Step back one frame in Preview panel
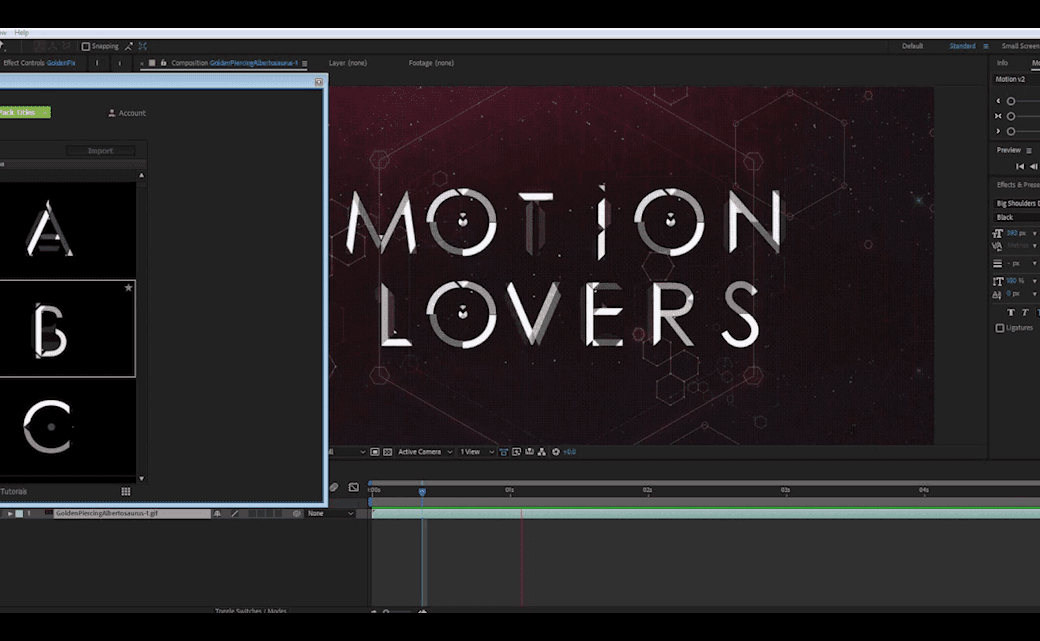1040x641 pixels. tap(1033, 167)
